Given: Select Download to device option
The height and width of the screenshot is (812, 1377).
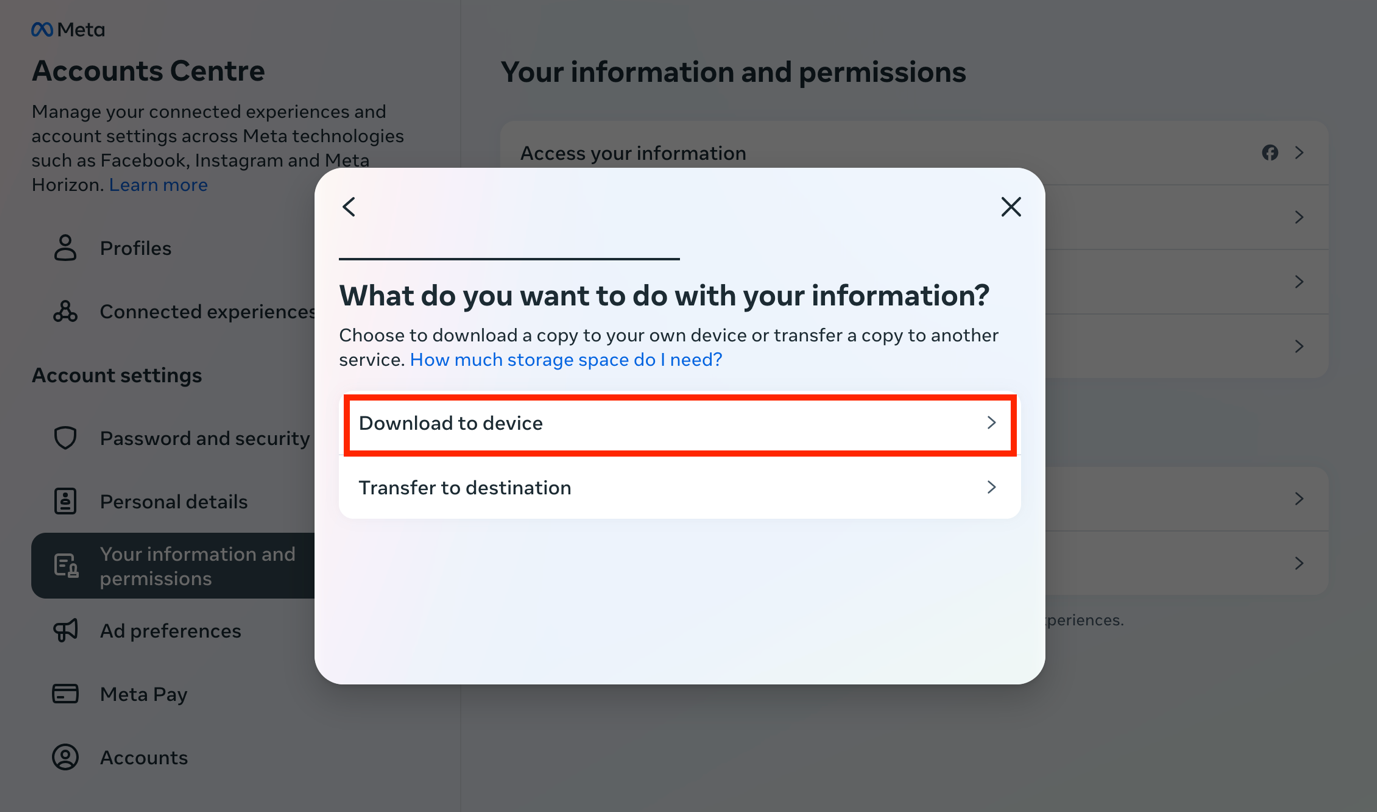Looking at the screenshot, I should click(x=679, y=424).
